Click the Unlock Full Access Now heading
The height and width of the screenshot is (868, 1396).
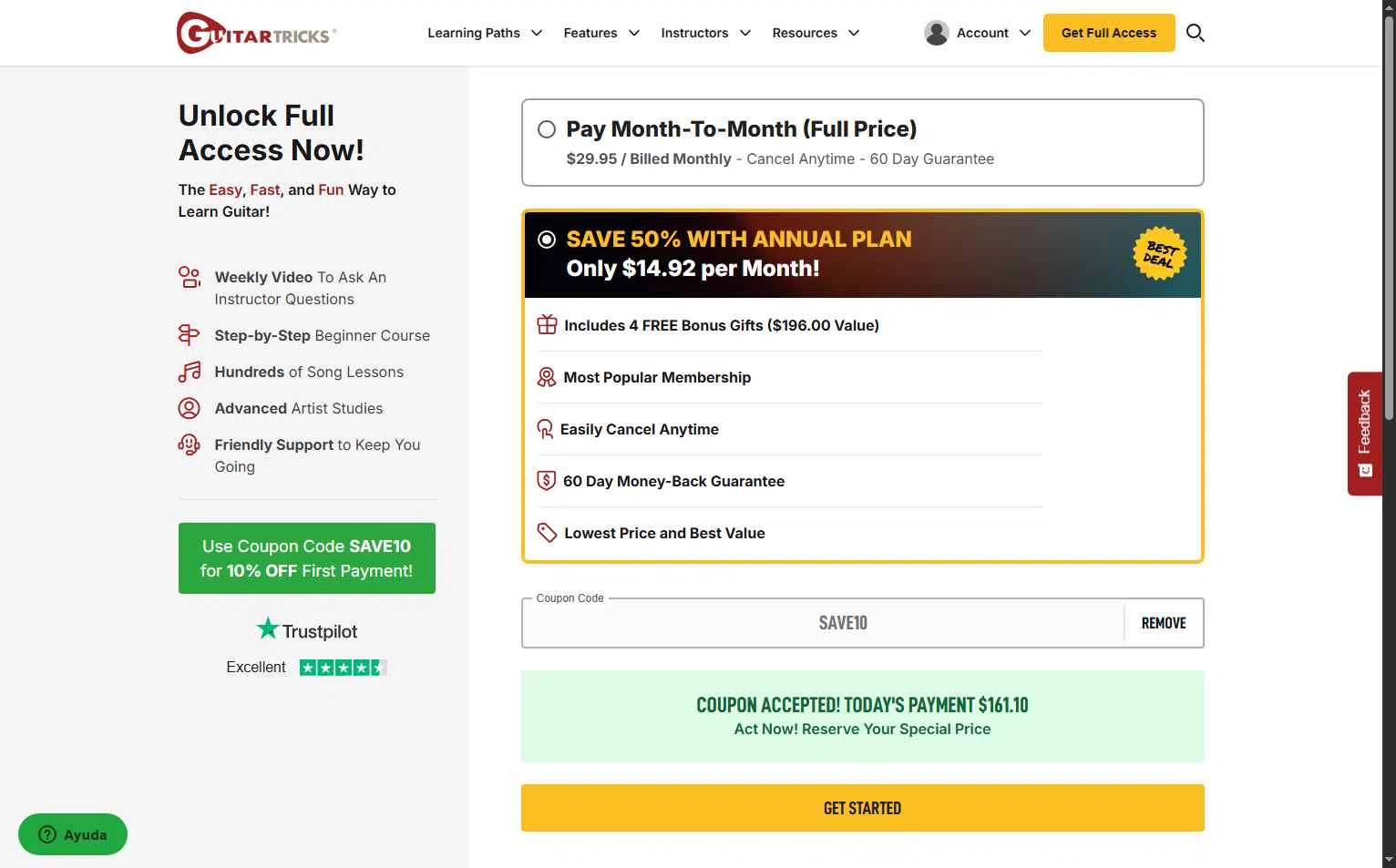(272, 133)
